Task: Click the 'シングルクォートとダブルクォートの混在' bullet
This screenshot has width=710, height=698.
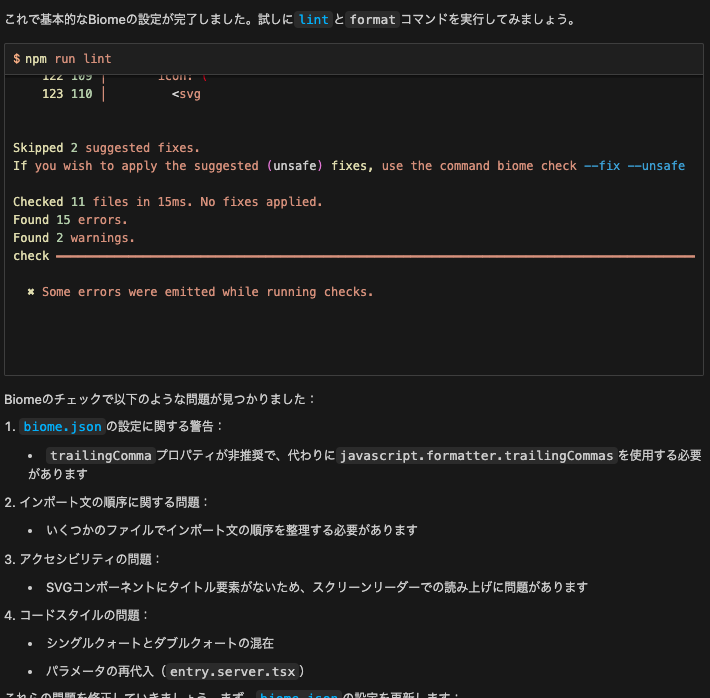Action: [160, 643]
